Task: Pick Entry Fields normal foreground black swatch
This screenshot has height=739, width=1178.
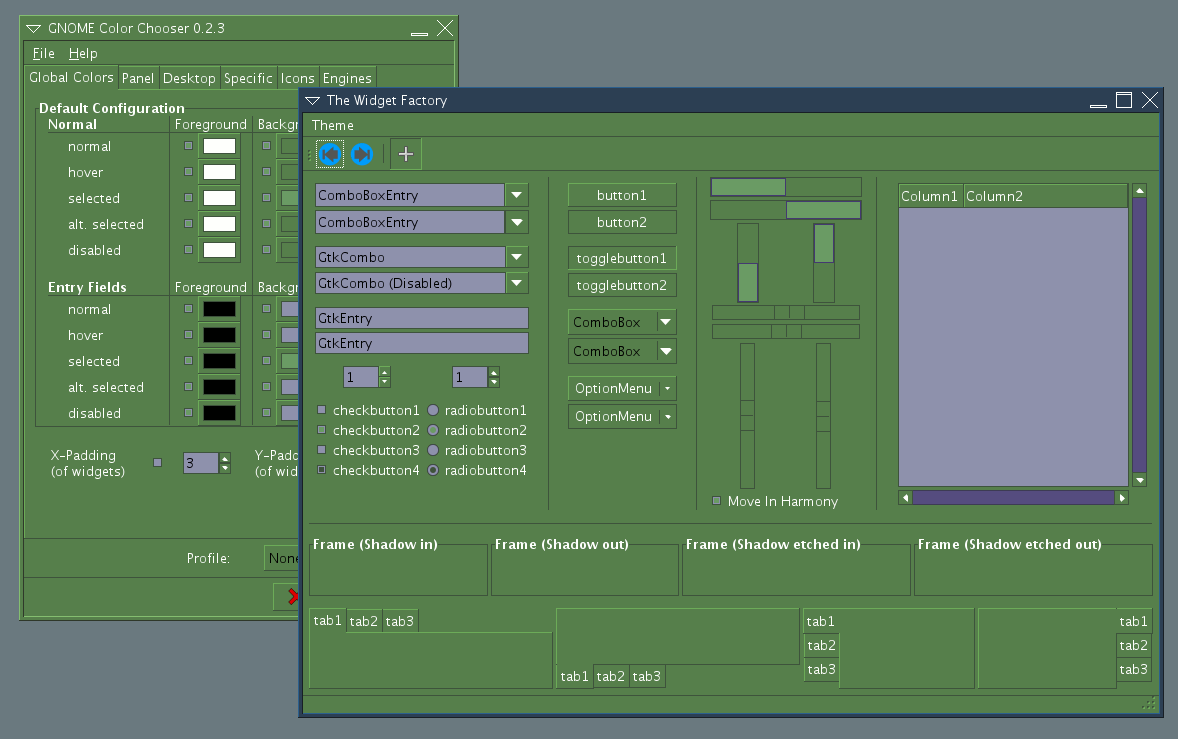Action: [219, 309]
